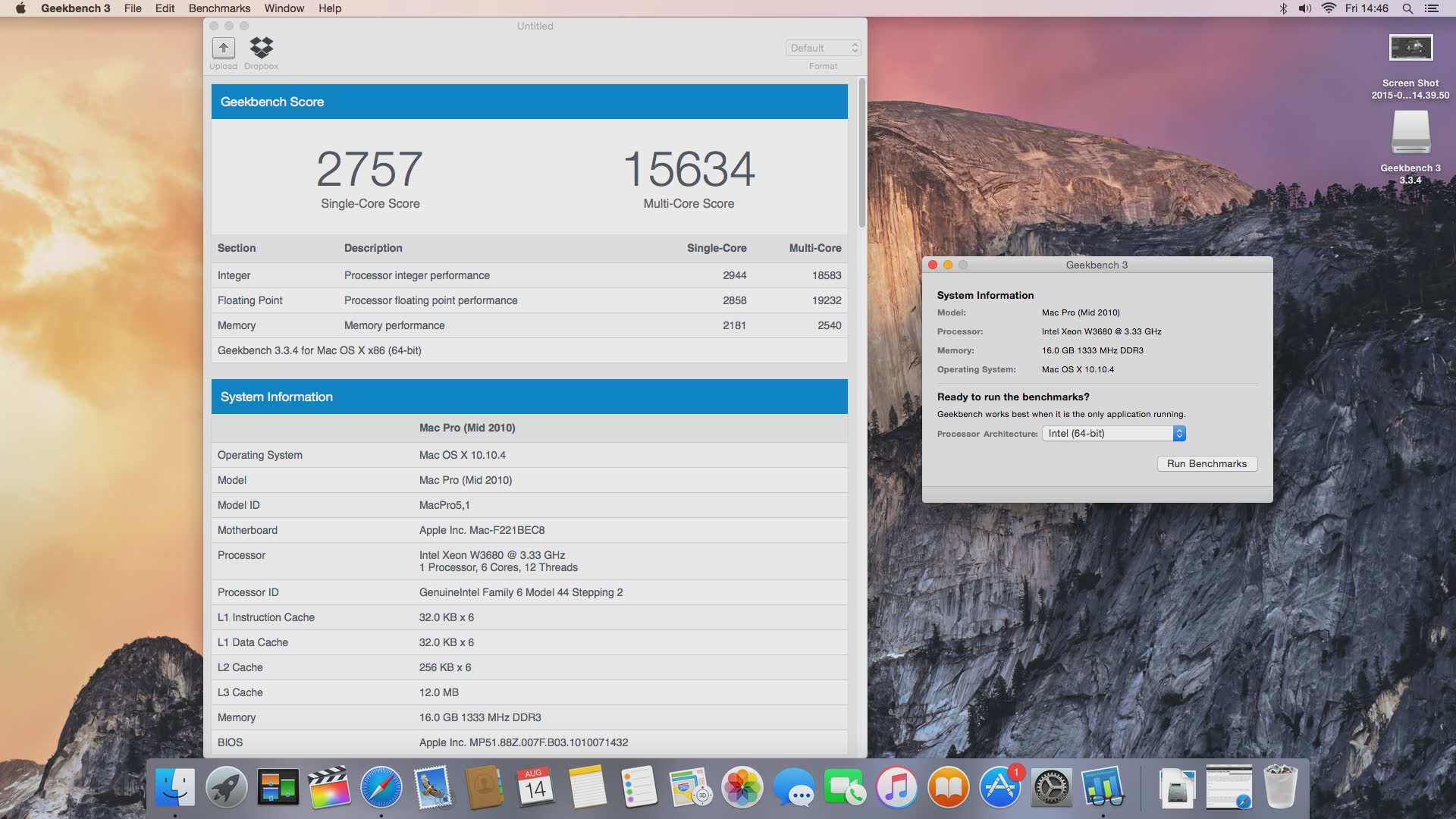Click the Processor ID GenuineIntel row value

click(521, 592)
